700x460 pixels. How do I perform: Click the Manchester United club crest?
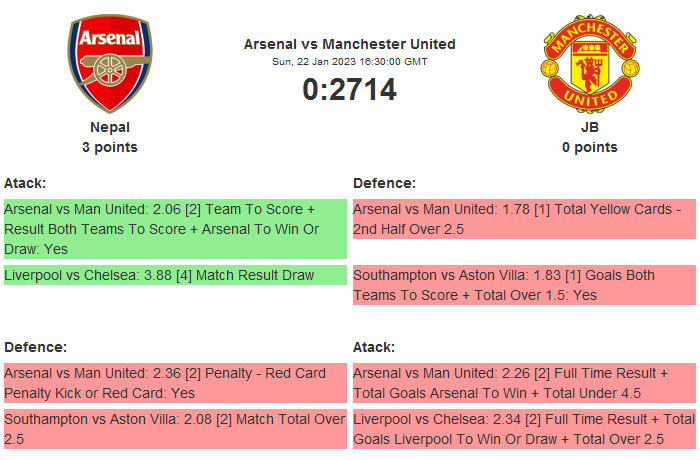(590, 64)
